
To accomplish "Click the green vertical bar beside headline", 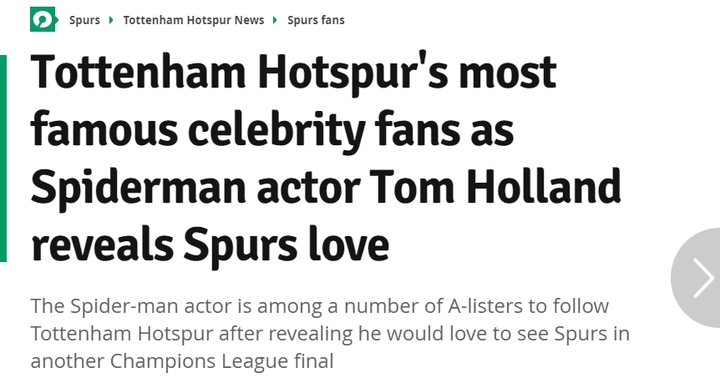I will pos(3,158).
